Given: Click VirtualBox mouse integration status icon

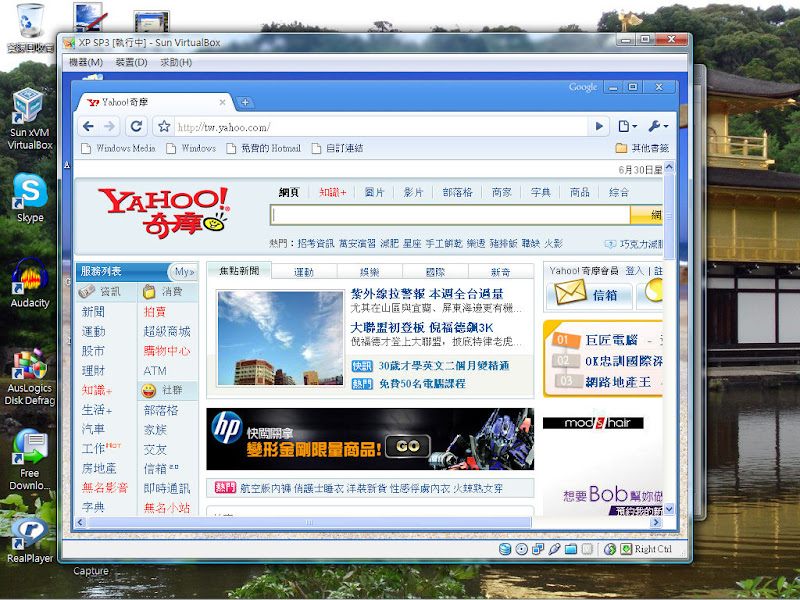Looking at the screenshot, I should [610, 549].
